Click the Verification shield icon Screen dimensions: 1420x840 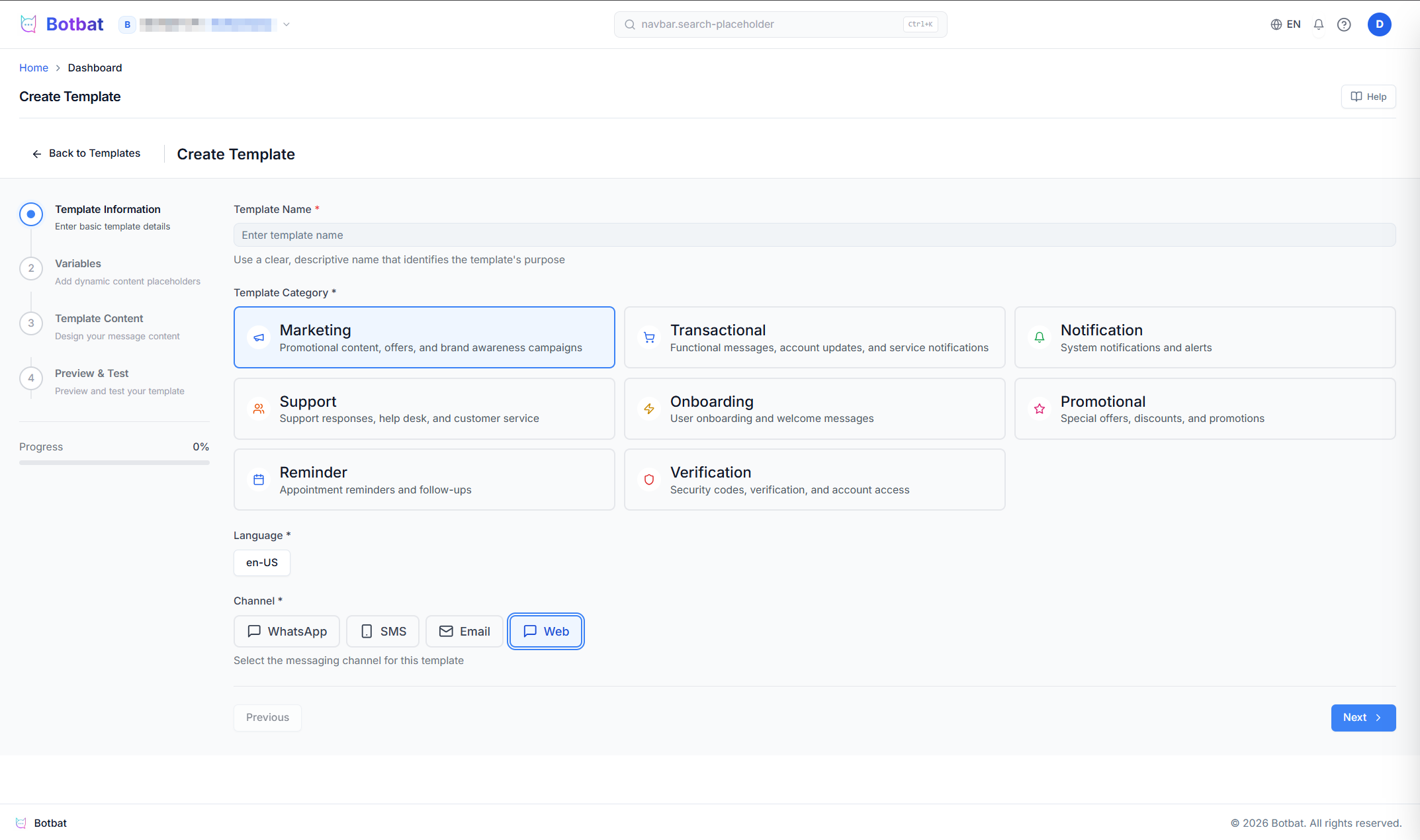(x=649, y=480)
